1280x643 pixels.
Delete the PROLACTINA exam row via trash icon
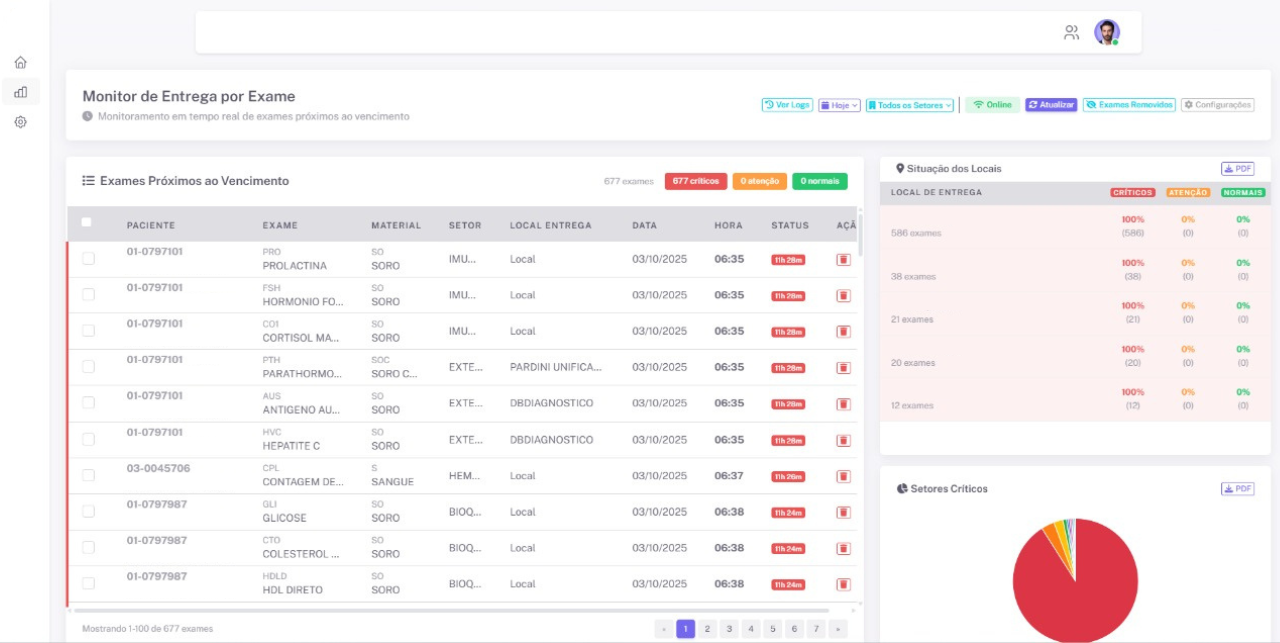pyautogui.click(x=843, y=260)
